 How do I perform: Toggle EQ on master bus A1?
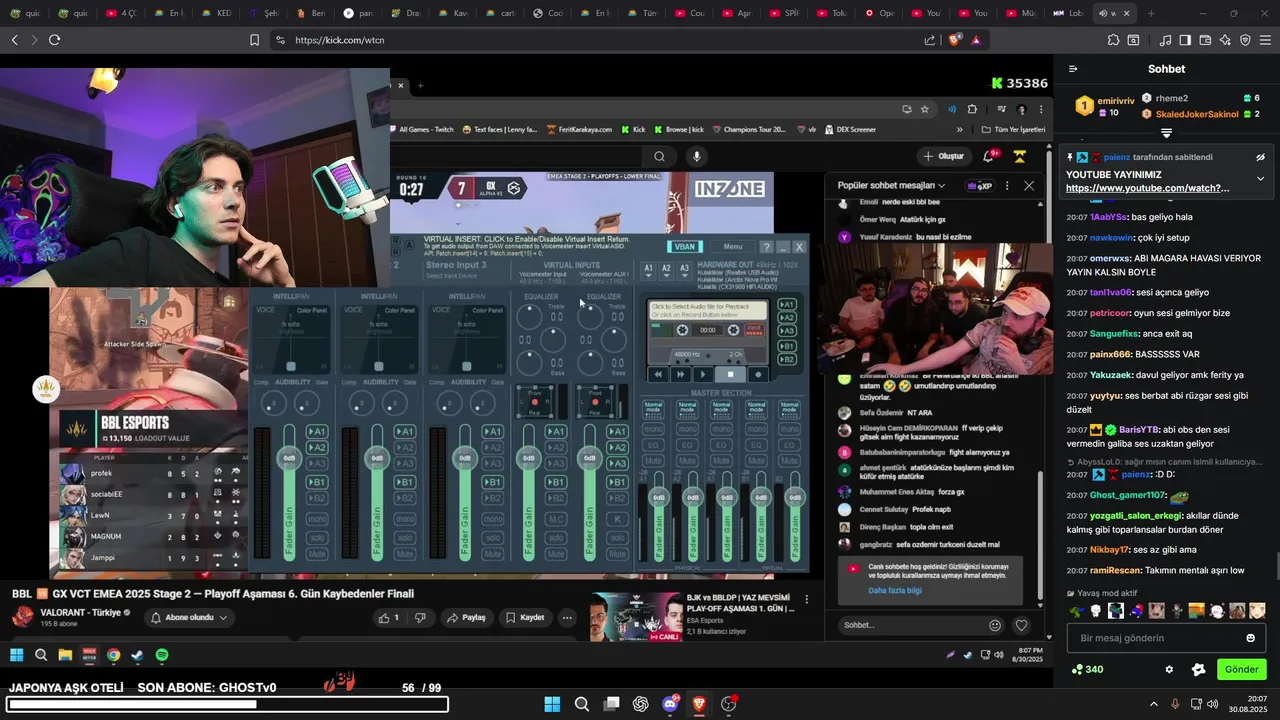pos(653,444)
